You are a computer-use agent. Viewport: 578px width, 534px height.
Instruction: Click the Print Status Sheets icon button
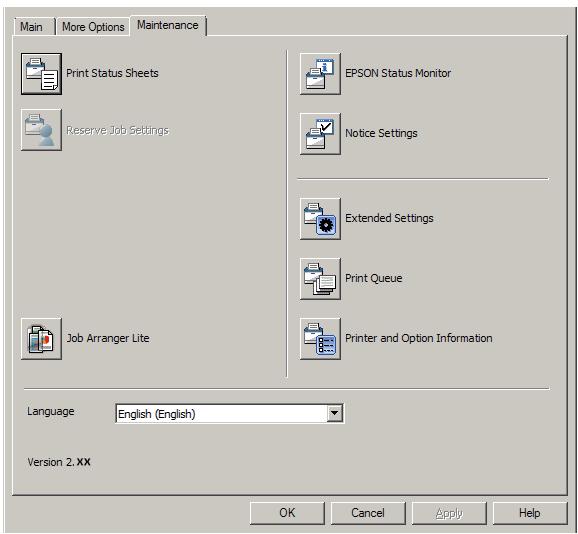(x=41, y=74)
